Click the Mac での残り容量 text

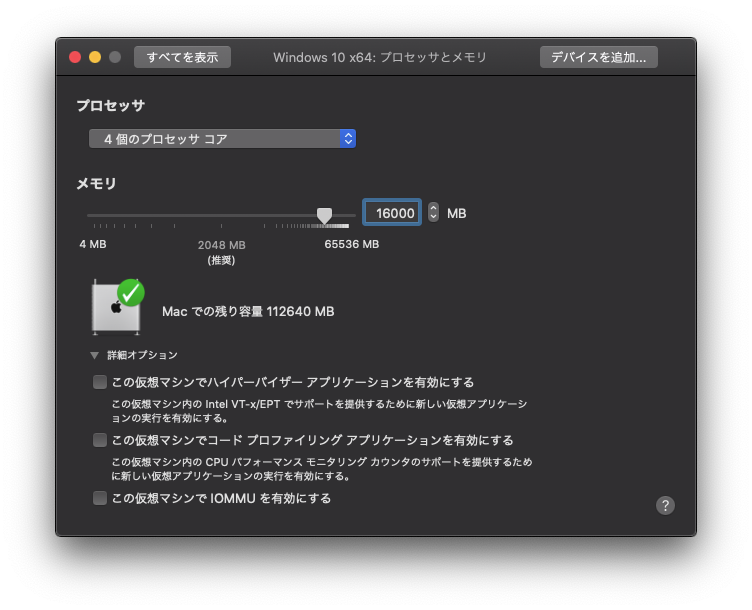[x=248, y=311]
